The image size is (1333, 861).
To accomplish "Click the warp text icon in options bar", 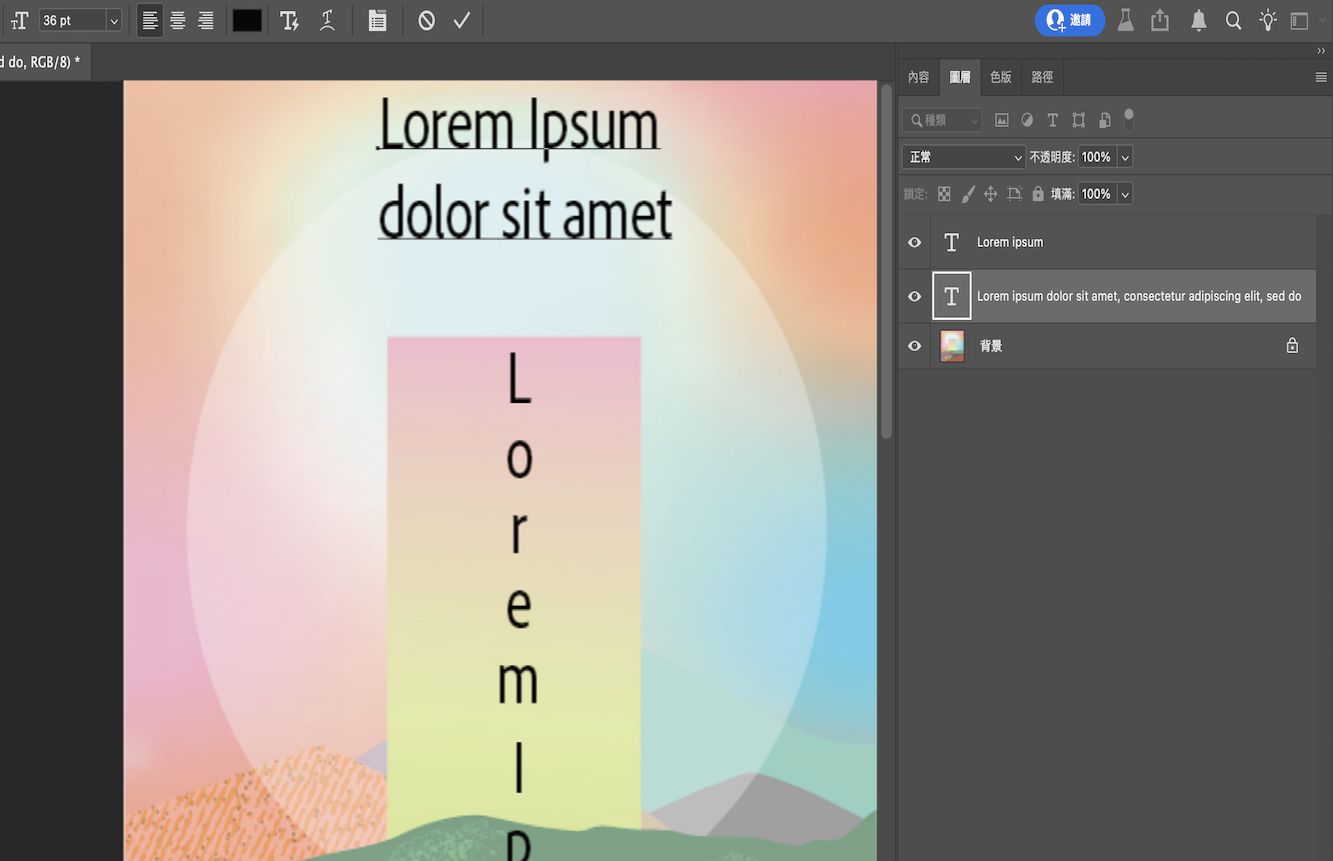I will 326,20.
